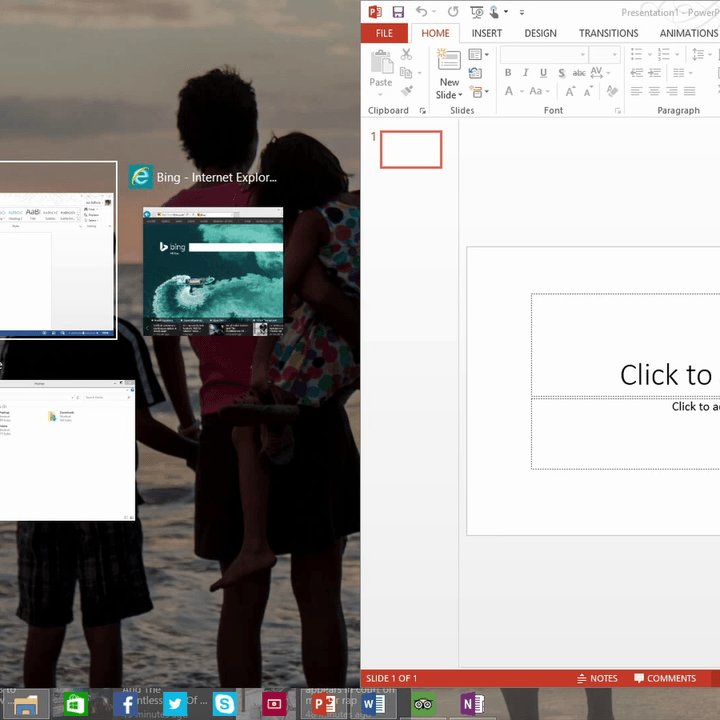Save the presentation from Quick Access Toolbar
This screenshot has width=720, height=720.
[x=398, y=12]
